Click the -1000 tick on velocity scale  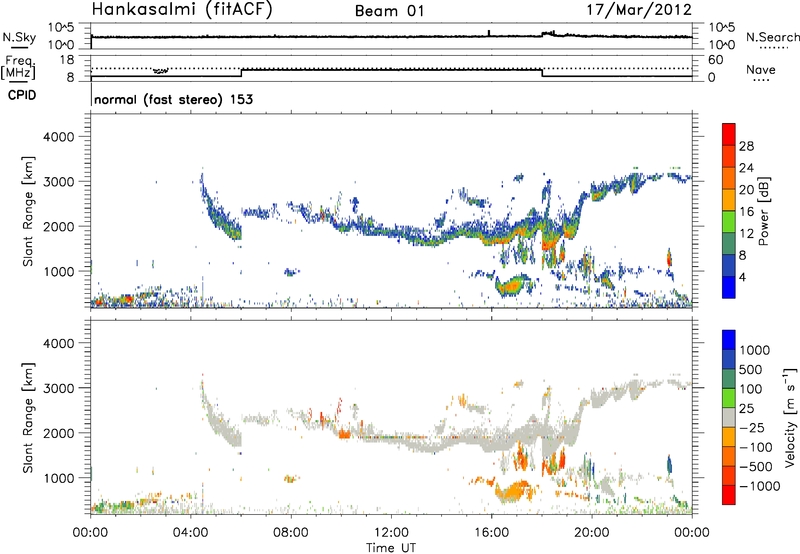click(759, 486)
